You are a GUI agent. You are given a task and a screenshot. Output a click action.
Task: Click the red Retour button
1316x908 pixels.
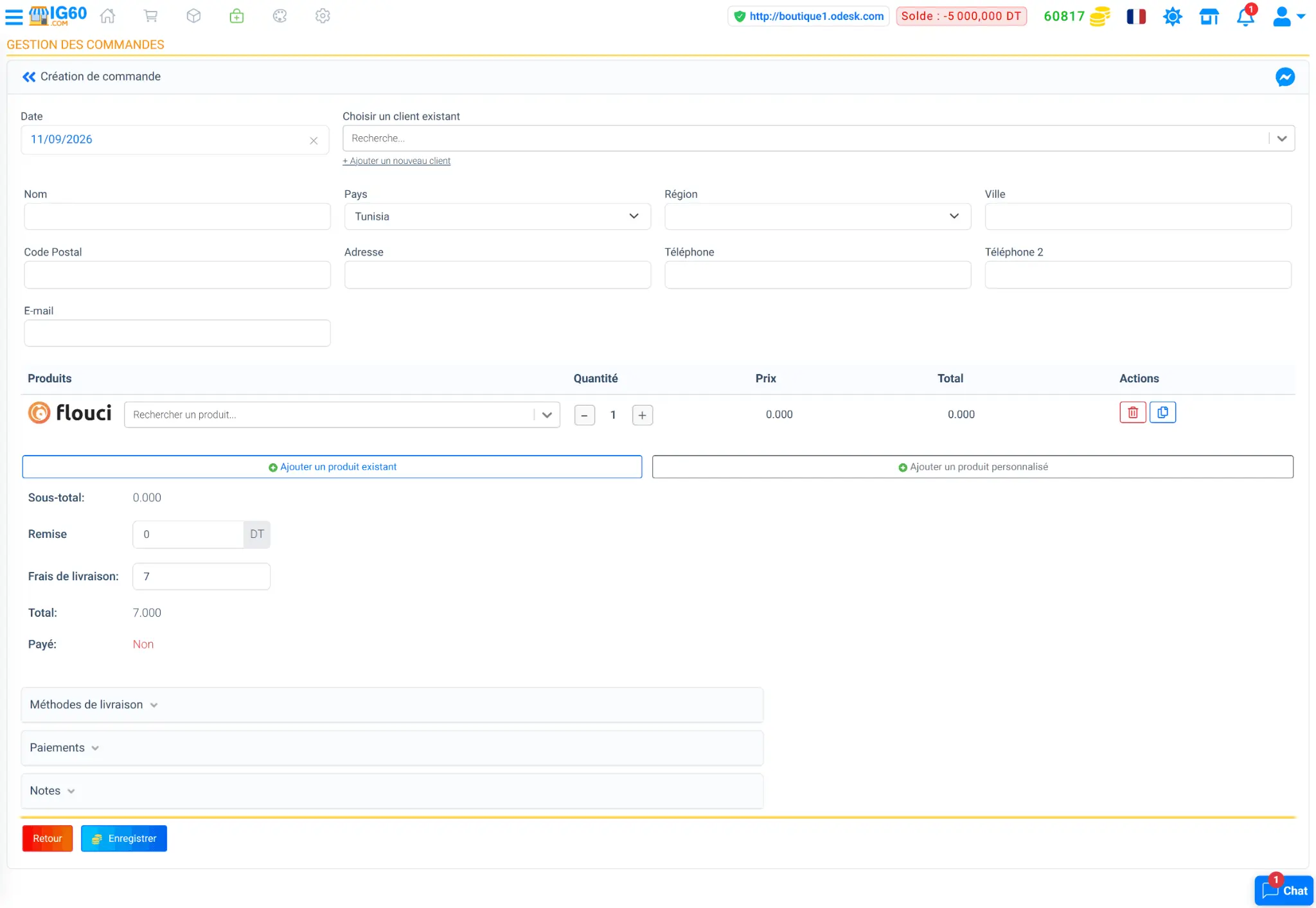click(48, 839)
